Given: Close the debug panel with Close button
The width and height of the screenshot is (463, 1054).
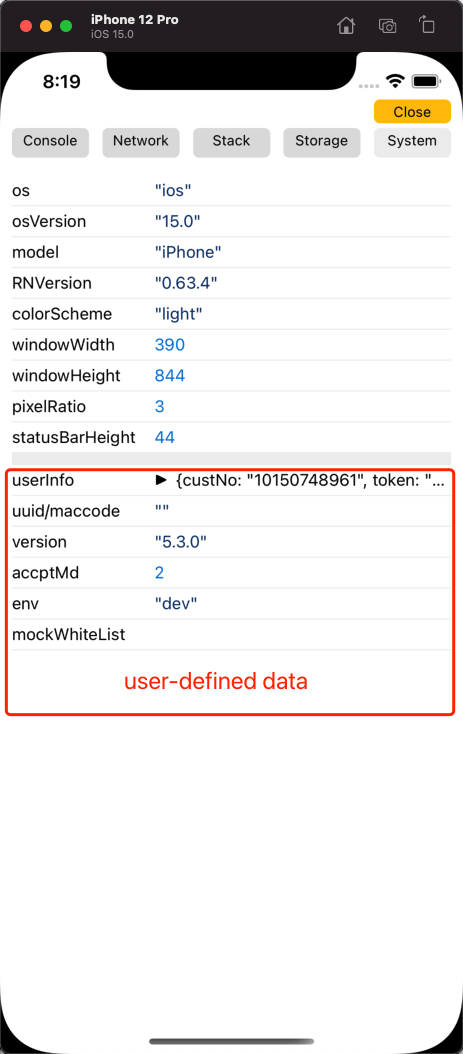Looking at the screenshot, I should pos(412,112).
